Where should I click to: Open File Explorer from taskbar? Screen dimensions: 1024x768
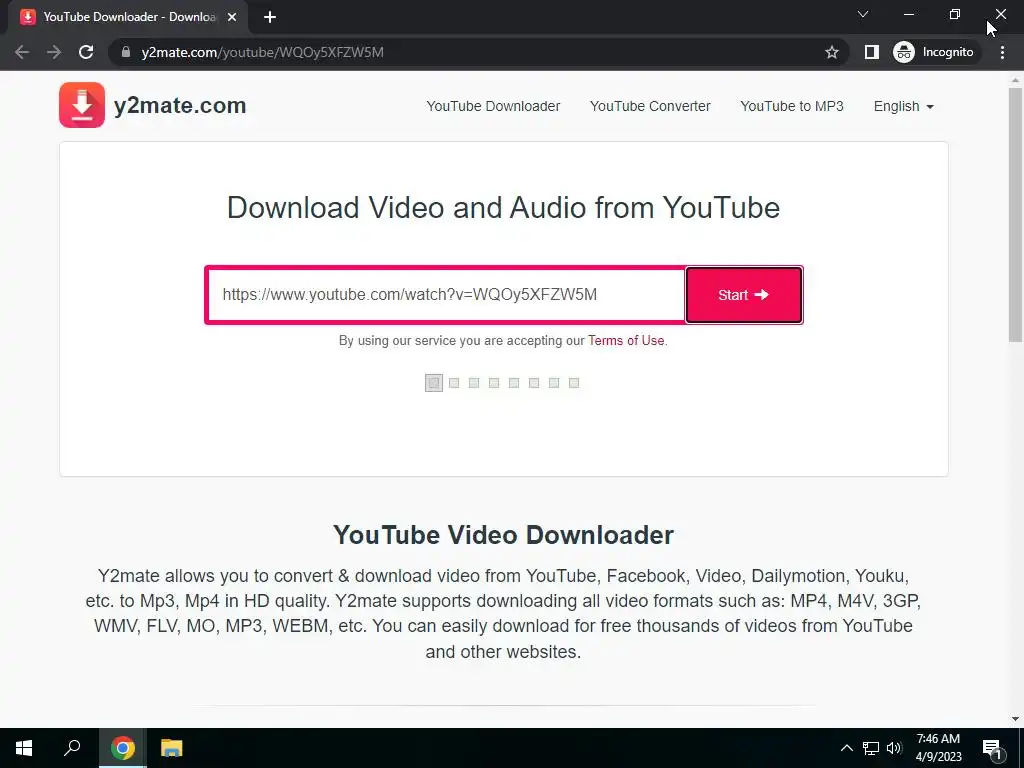(x=172, y=748)
